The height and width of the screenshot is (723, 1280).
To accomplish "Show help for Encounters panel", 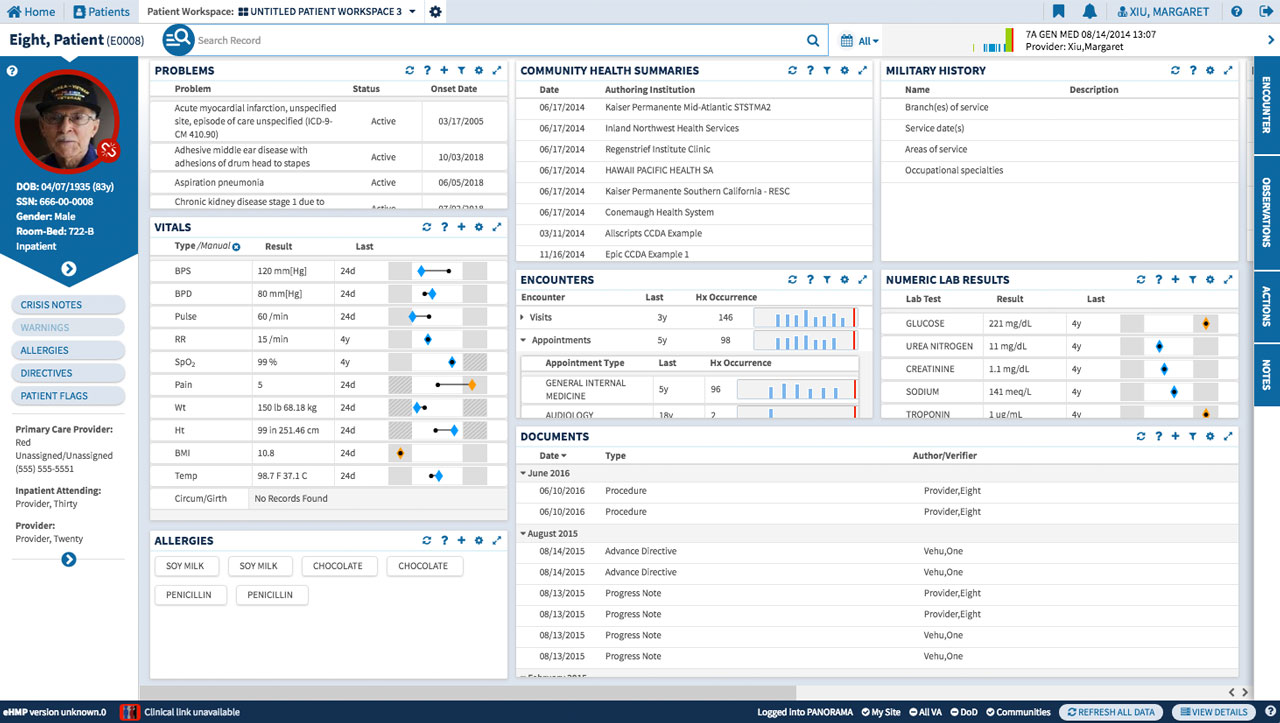I will coord(810,280).
